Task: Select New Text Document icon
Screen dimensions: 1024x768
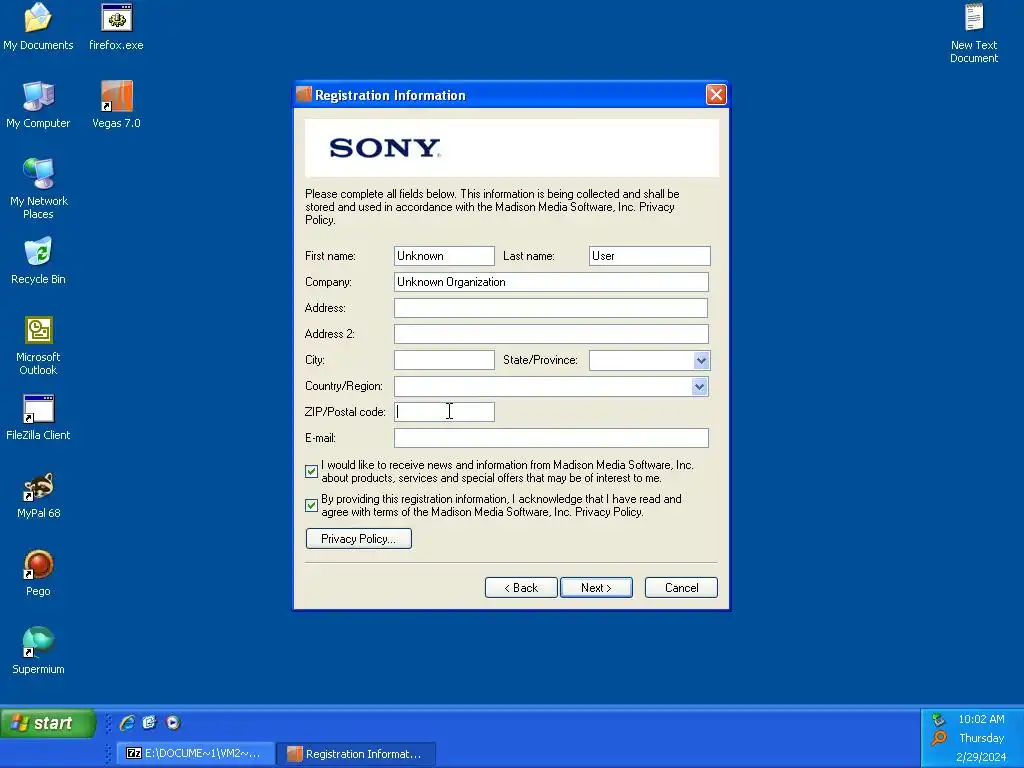Action: tap(974, 33)
